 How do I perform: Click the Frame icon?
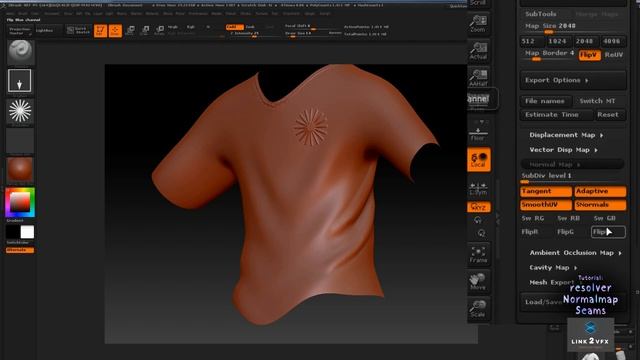tap(478, 255)
